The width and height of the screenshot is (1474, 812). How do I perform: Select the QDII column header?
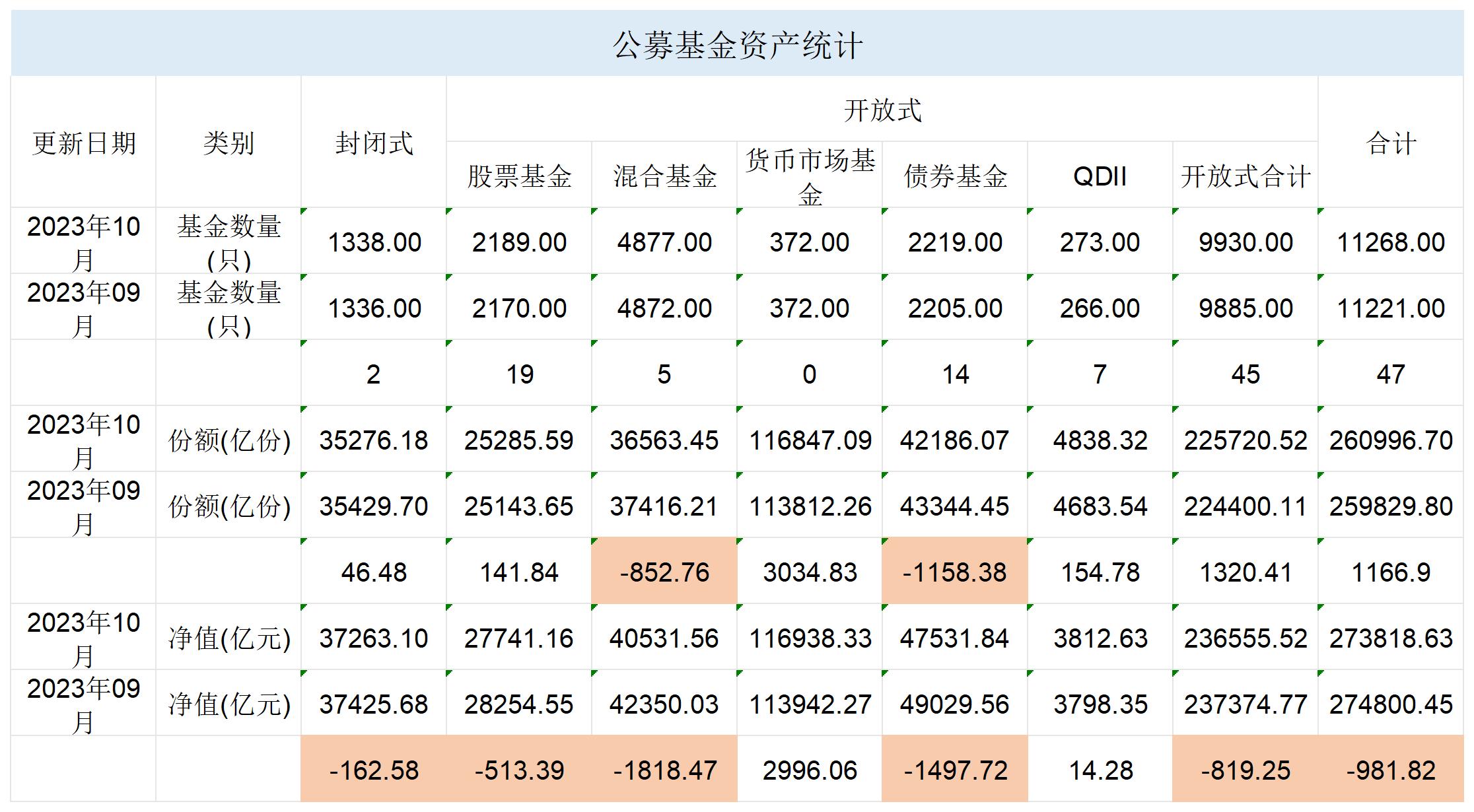[x=1100, y=176]
